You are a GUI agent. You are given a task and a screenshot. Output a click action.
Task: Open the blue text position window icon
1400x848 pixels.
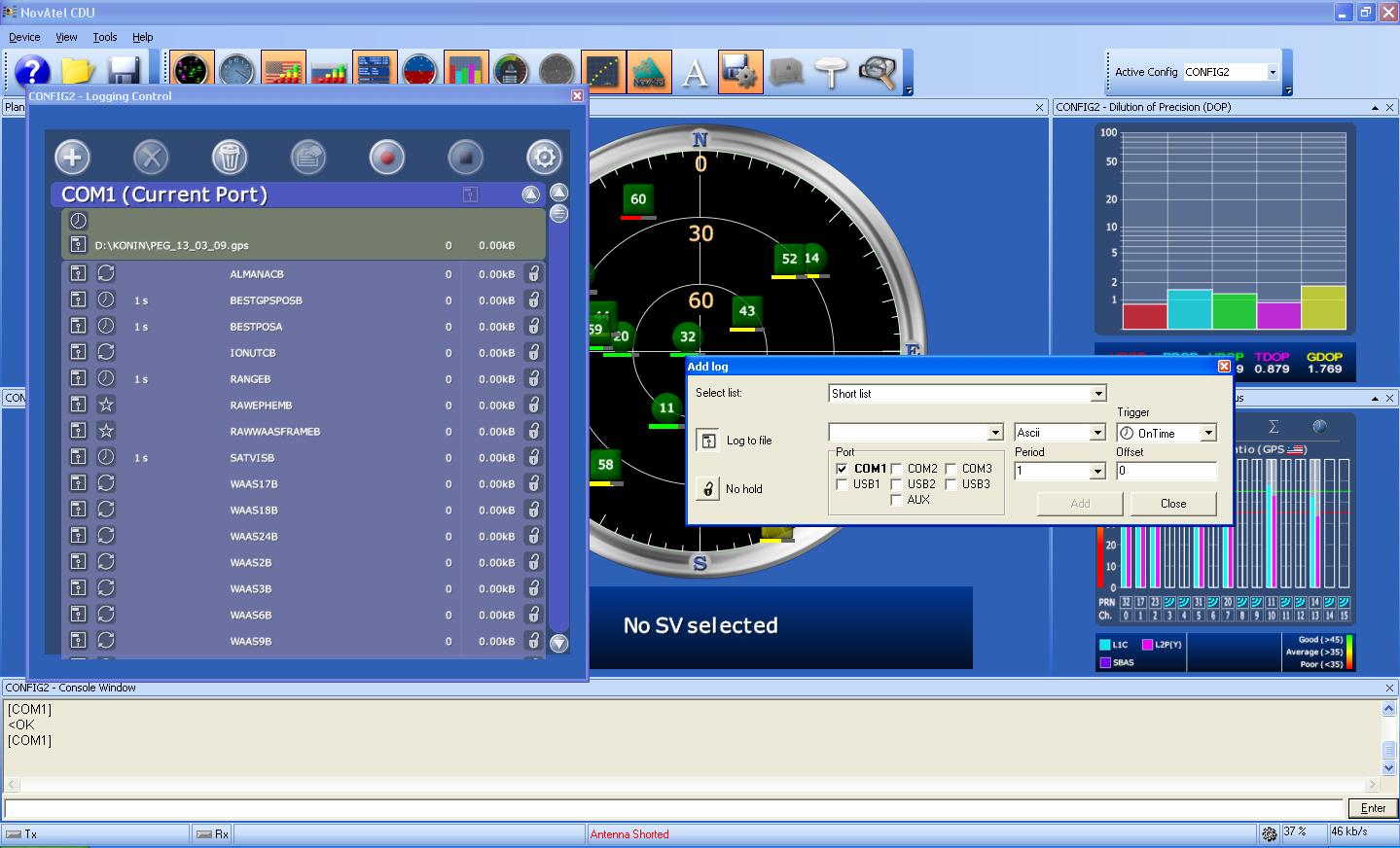(x=375, y=72)
